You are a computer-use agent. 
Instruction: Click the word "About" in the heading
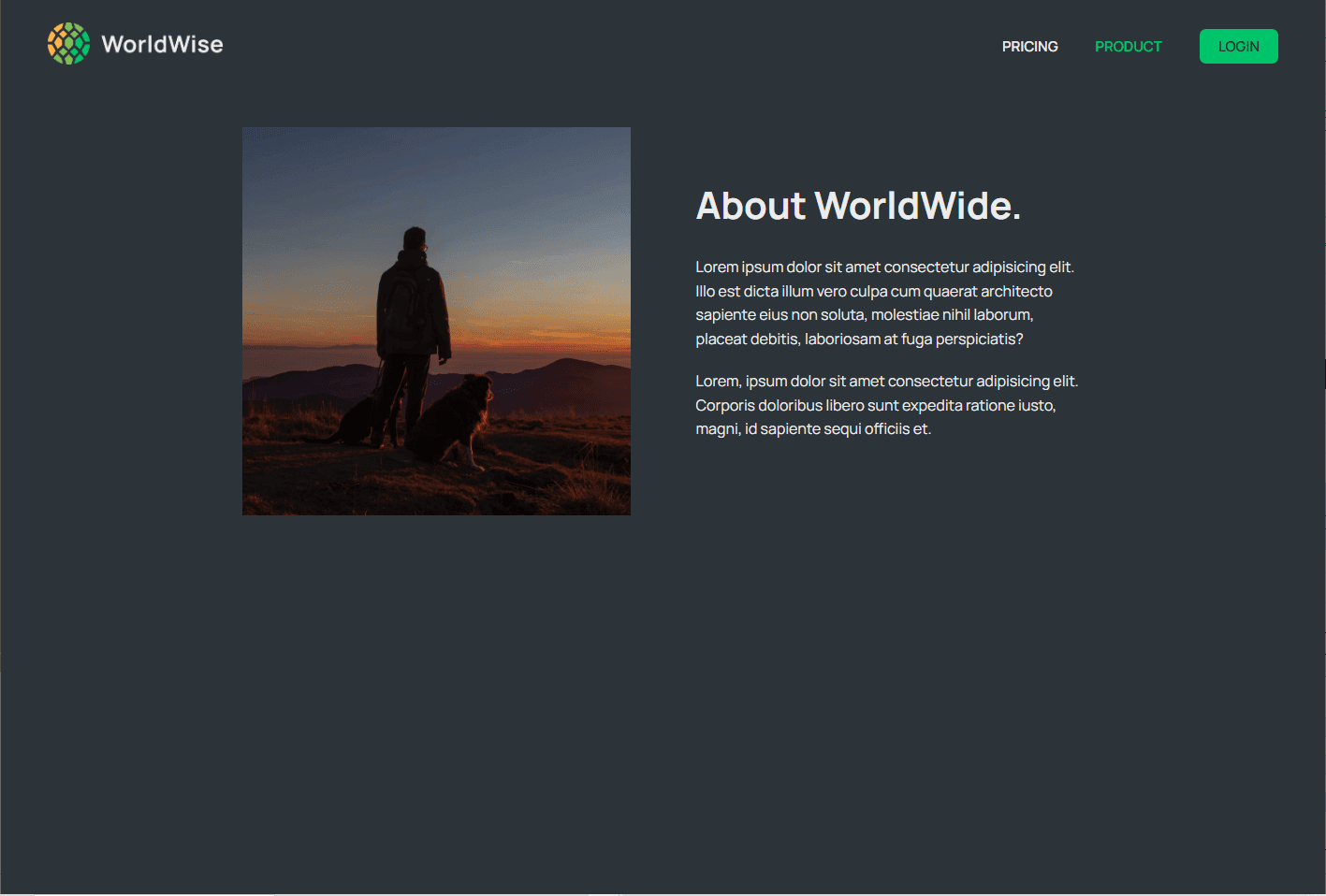click(750, 206)
